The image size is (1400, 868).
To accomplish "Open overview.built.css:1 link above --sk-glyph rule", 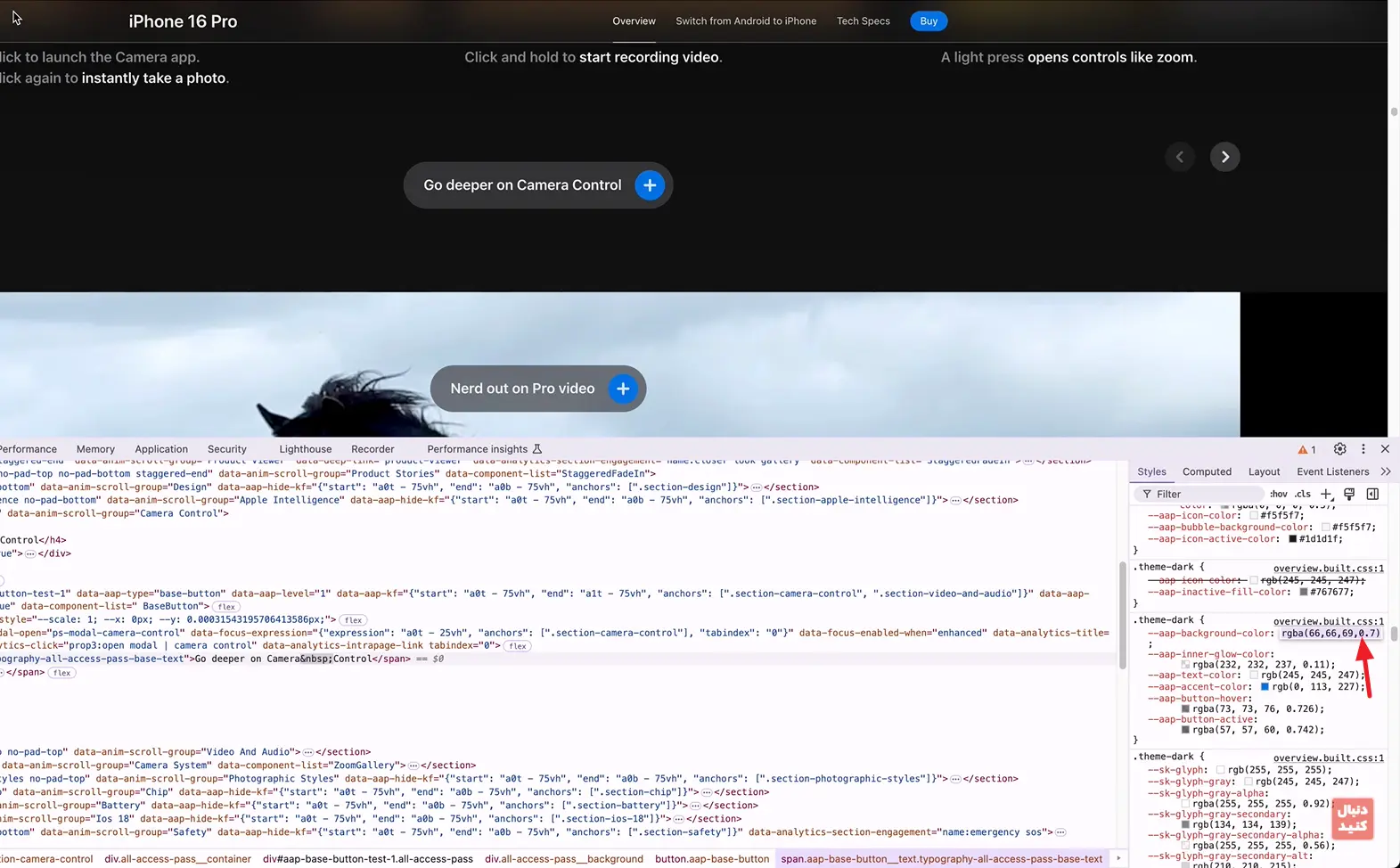I will point(1328,758).
